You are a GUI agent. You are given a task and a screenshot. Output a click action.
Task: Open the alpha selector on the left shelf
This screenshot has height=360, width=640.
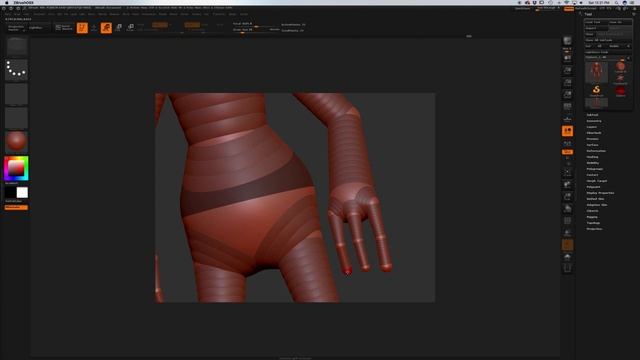[x=16, y=94]
